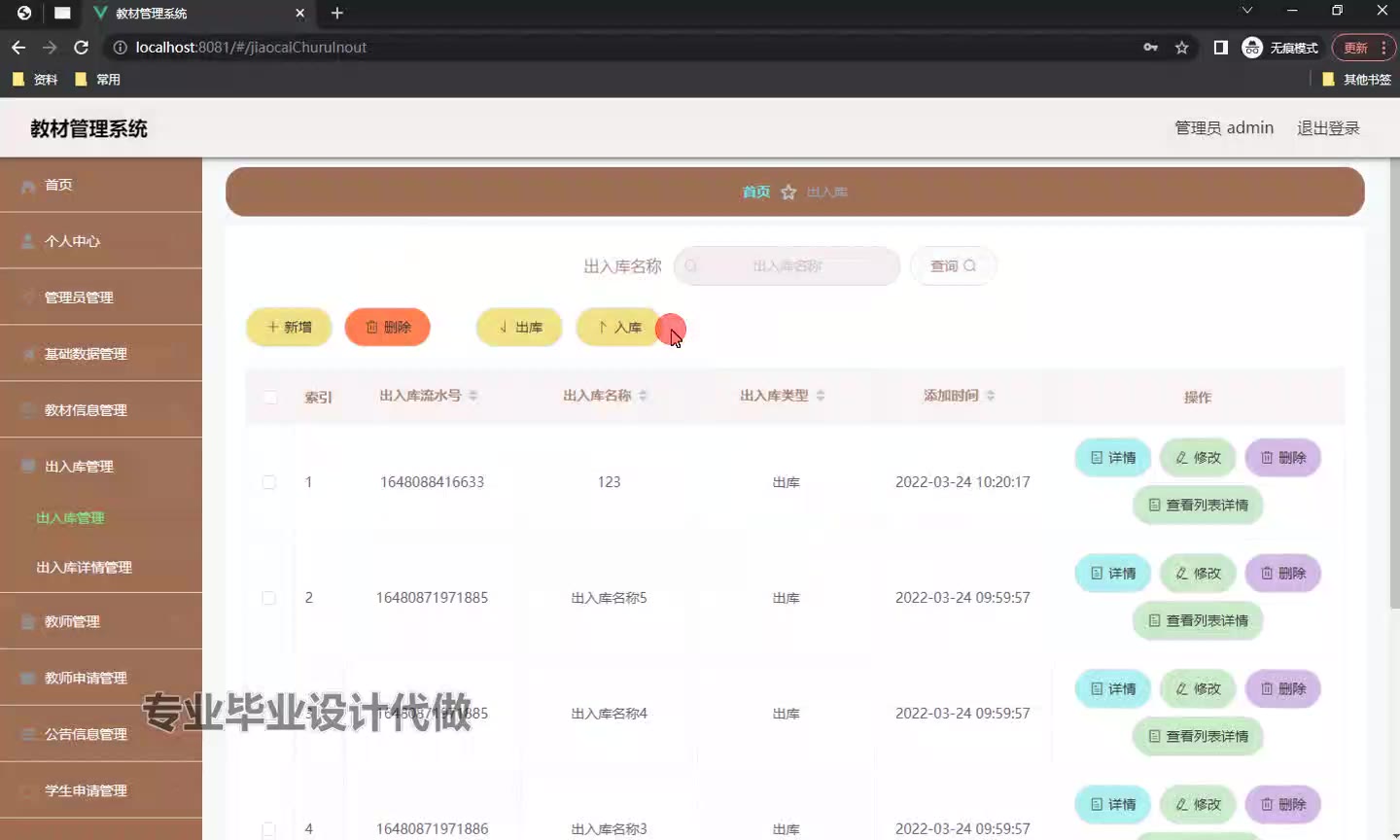Open 学生申请管理 sidebar menu

click(101, 790)
